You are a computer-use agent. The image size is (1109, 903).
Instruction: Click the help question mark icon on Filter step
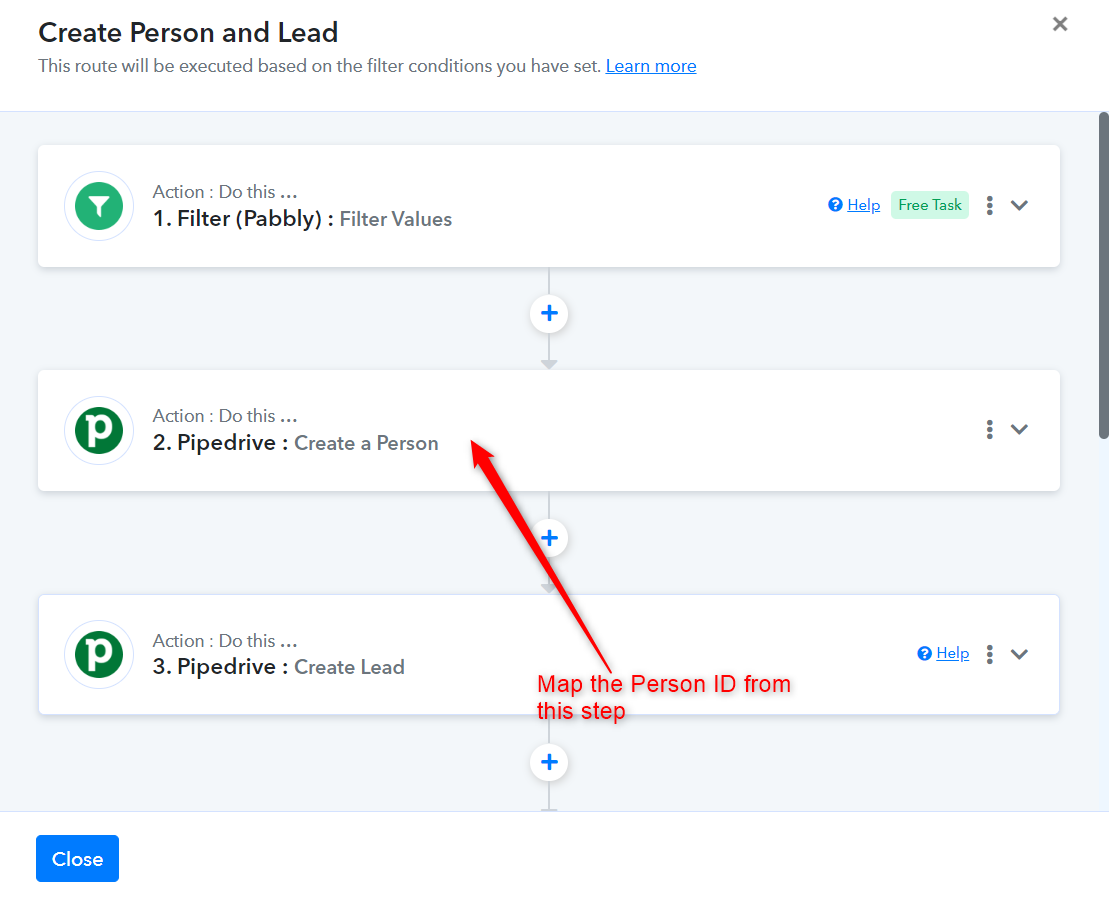[x=835, y=204]
